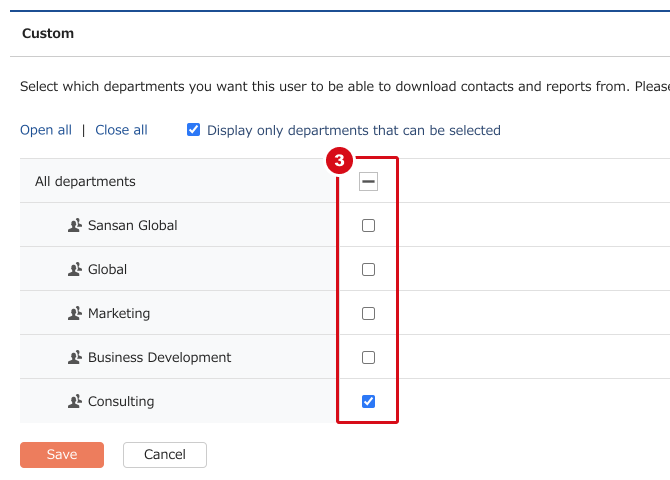Collapse the tree using Close all
This screenshot has width=670, height=480.
click(x=121, y=130)
